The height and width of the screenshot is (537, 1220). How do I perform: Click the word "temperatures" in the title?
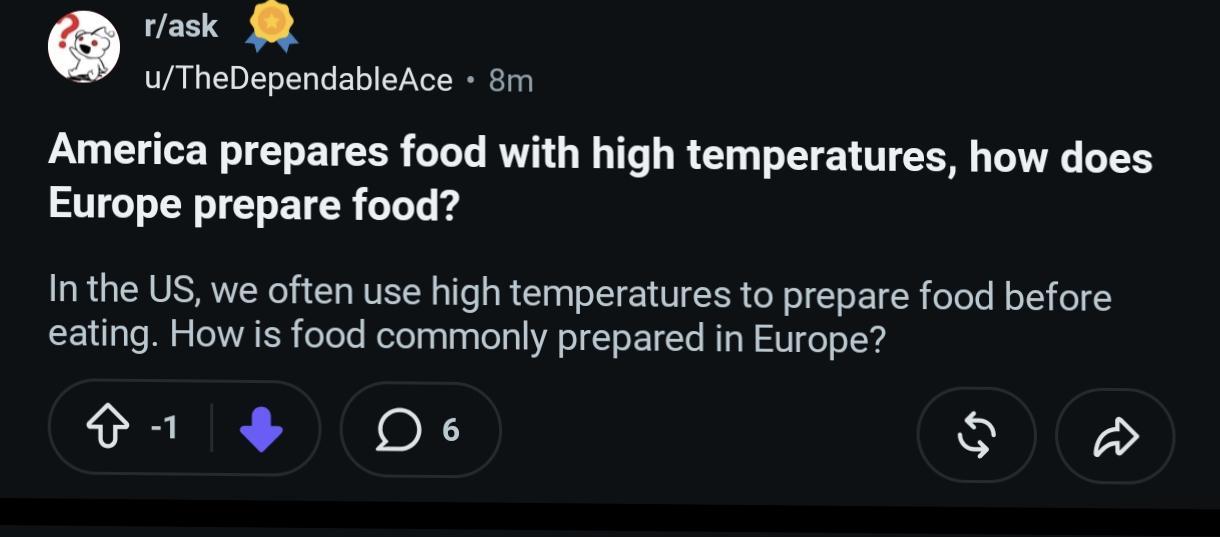(x=781, y=155)
